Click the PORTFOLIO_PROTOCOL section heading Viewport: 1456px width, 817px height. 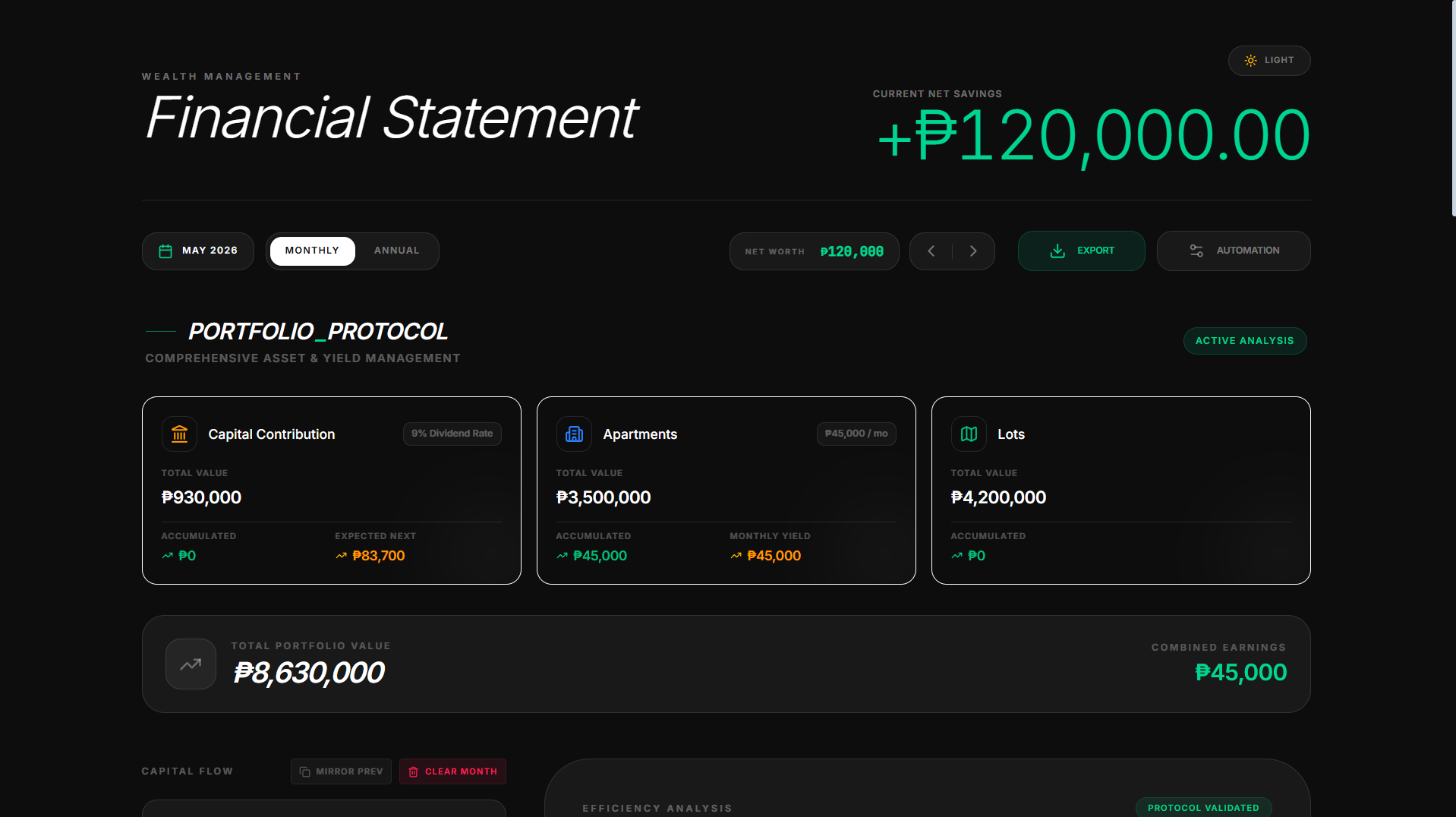pyautogui.click(x=318, y=332)
